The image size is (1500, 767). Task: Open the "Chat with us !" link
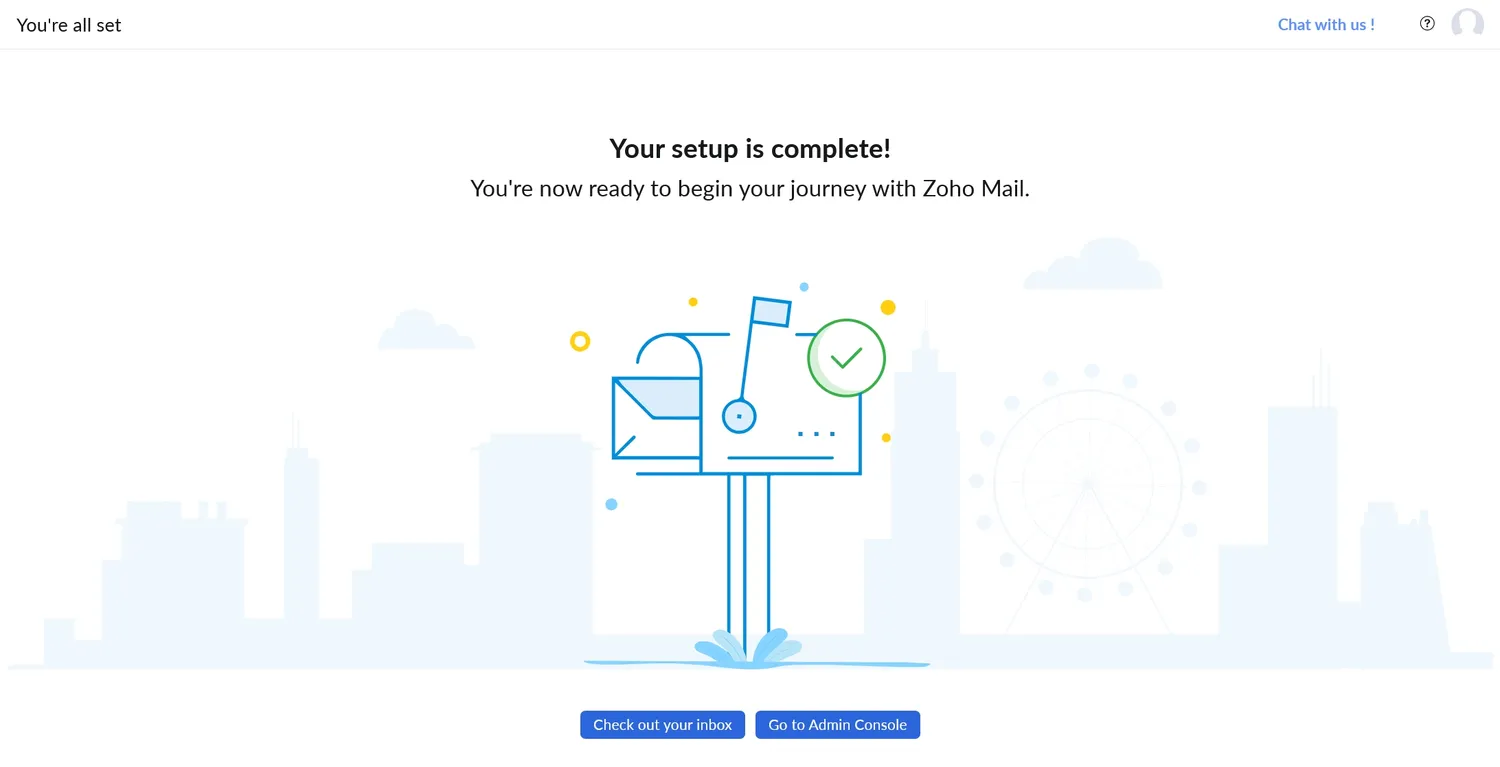(x=1326, y=24)
